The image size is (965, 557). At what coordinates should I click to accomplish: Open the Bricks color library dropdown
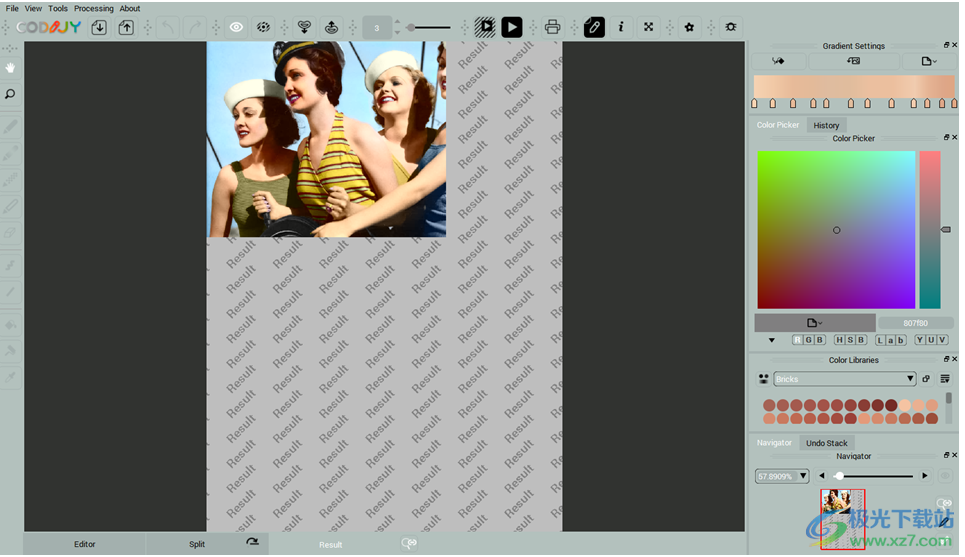(845, 379)
